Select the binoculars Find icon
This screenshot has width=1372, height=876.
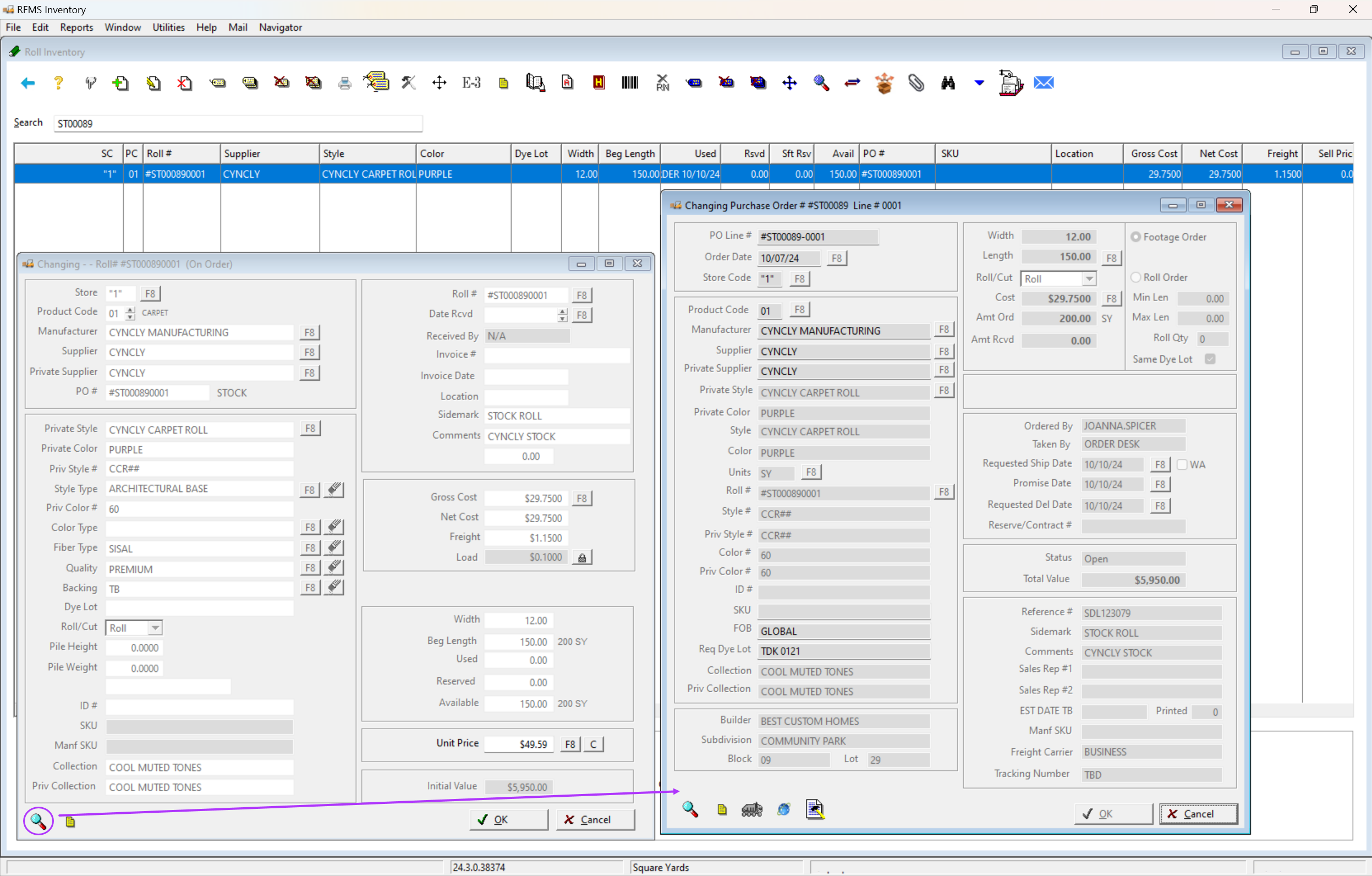(947, 83)
